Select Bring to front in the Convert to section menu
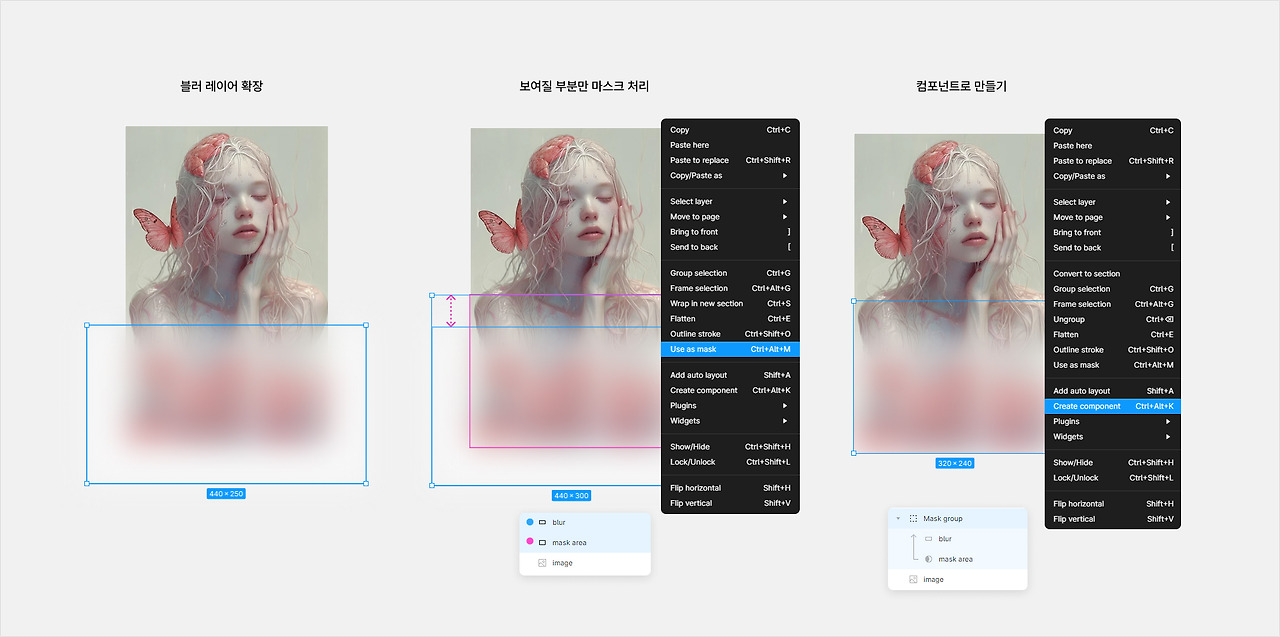1280x637 pixels. coord(1113,232)
